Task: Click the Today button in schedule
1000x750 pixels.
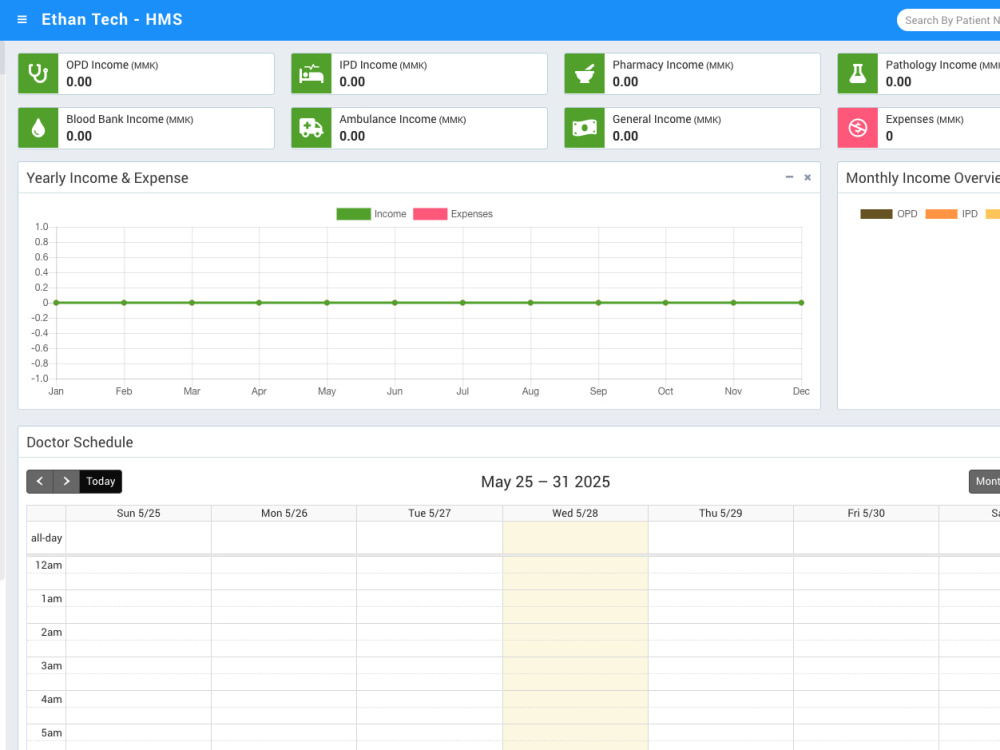Action: [x=101, y=482]
